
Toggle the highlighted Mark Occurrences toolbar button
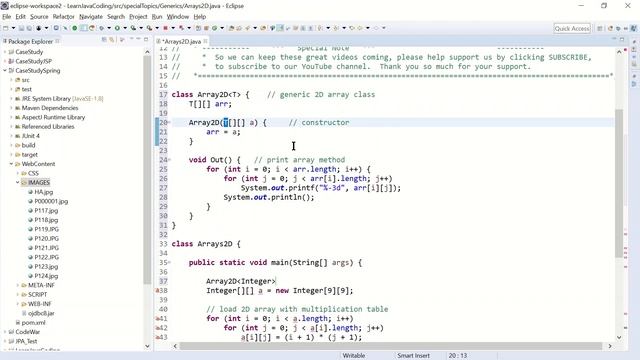pos(280,28)
